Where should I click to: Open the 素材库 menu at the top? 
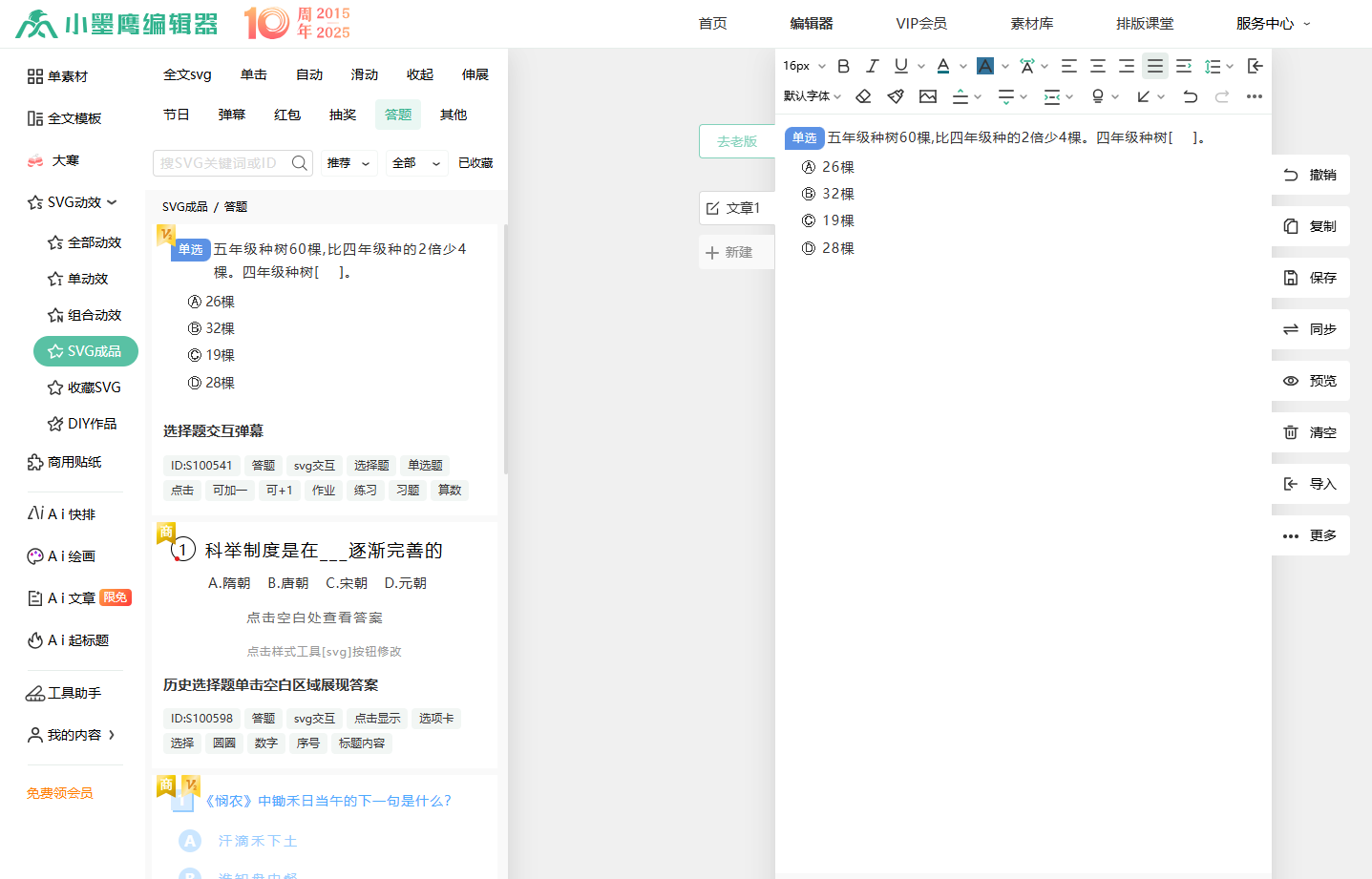(1031, 22)
